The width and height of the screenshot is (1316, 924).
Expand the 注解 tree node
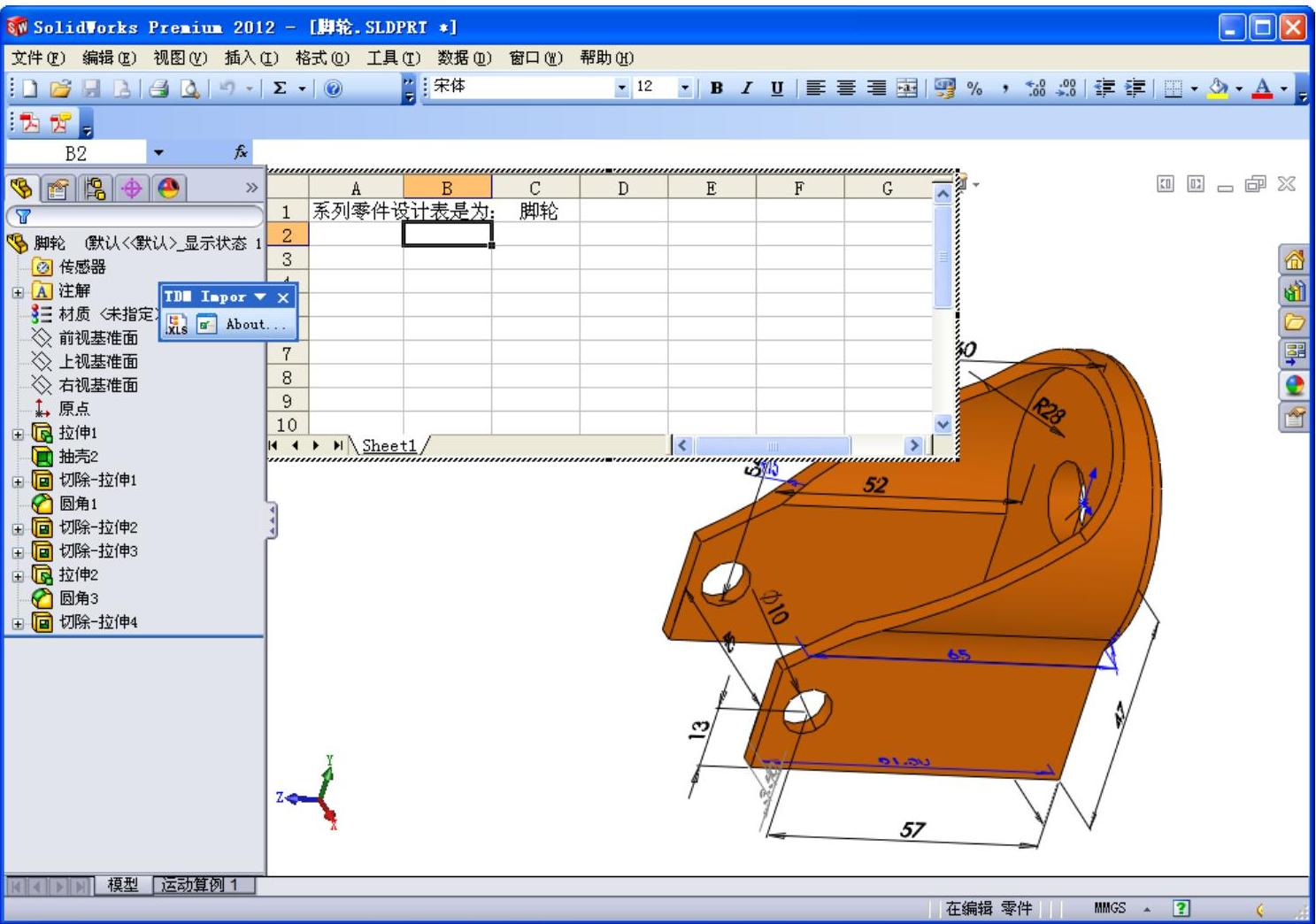coord(18,291)
